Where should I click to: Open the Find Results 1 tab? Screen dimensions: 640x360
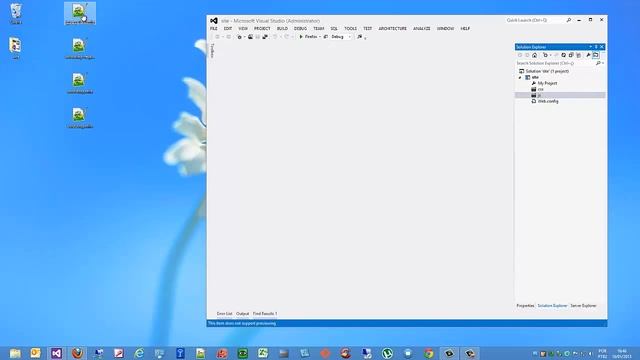pos(265,314)
